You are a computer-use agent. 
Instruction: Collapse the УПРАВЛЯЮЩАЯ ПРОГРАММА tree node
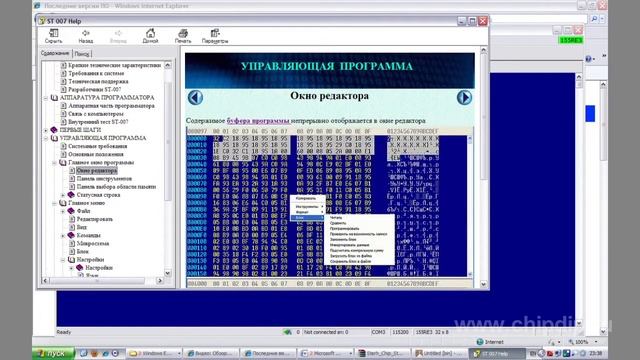(x=46, y=138)
